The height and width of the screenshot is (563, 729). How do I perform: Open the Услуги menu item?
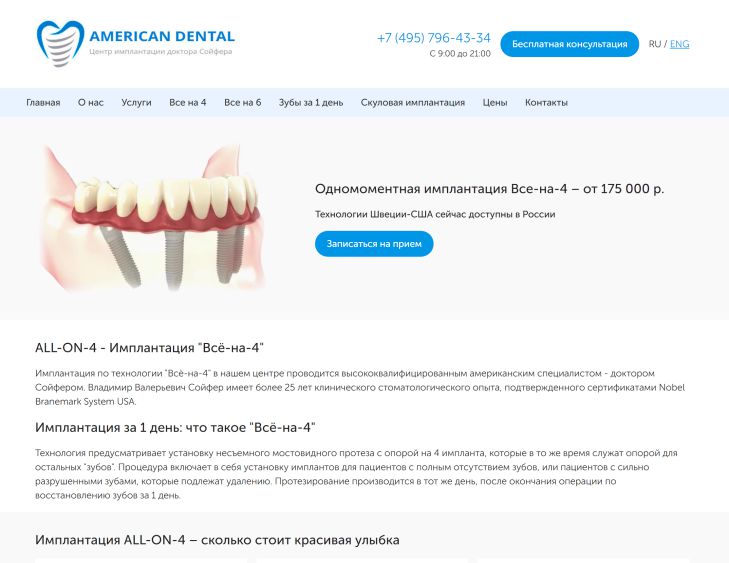pyautogui.click(x=136, y=103)
